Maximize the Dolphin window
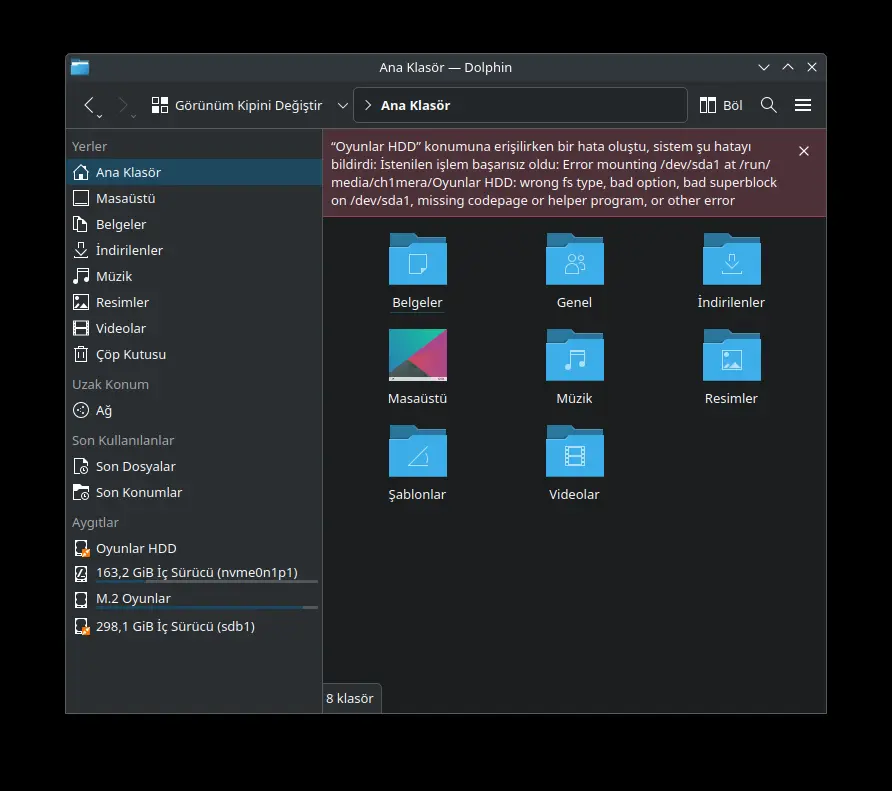 [788, 67]
